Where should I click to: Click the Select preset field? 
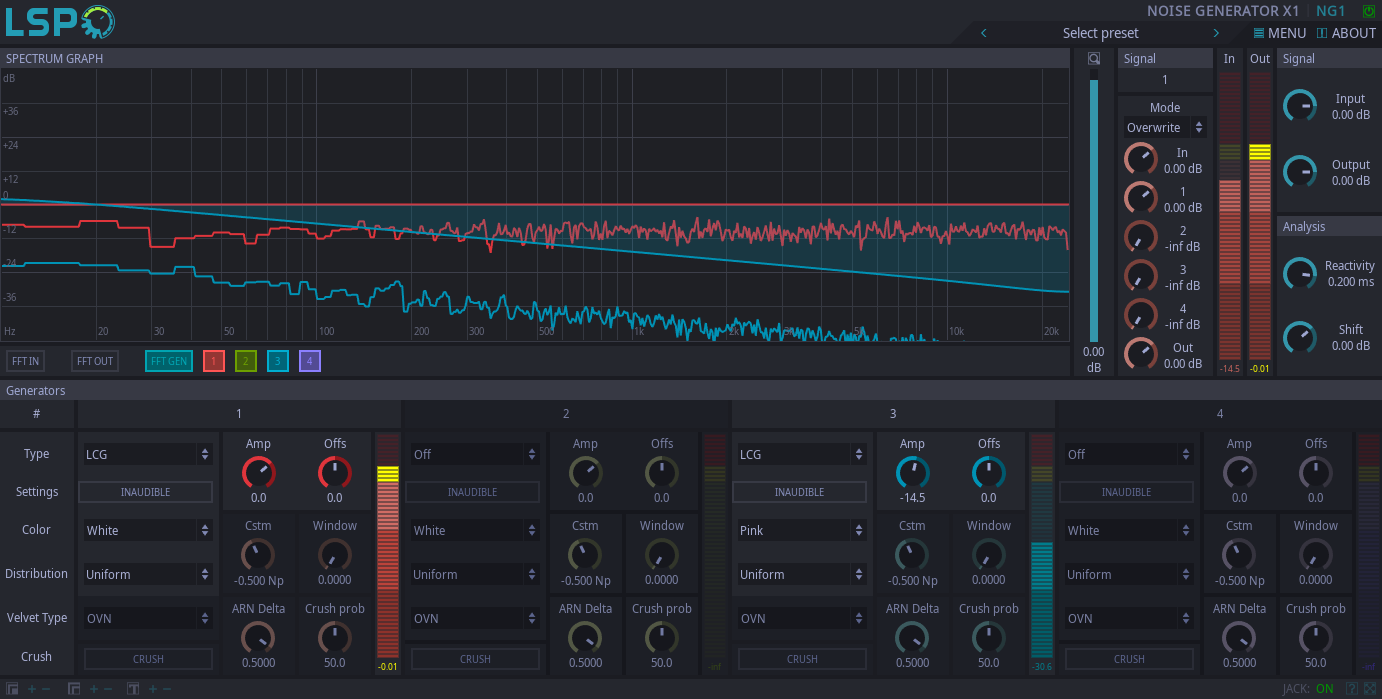tap(1100, 32)
